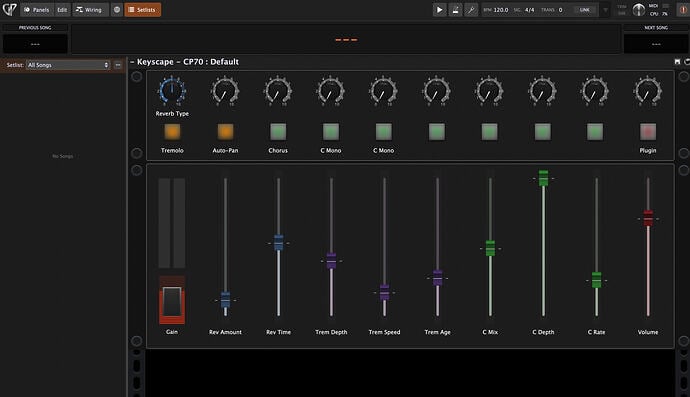Toggle the red Plugin pad

tap(648, 132)
